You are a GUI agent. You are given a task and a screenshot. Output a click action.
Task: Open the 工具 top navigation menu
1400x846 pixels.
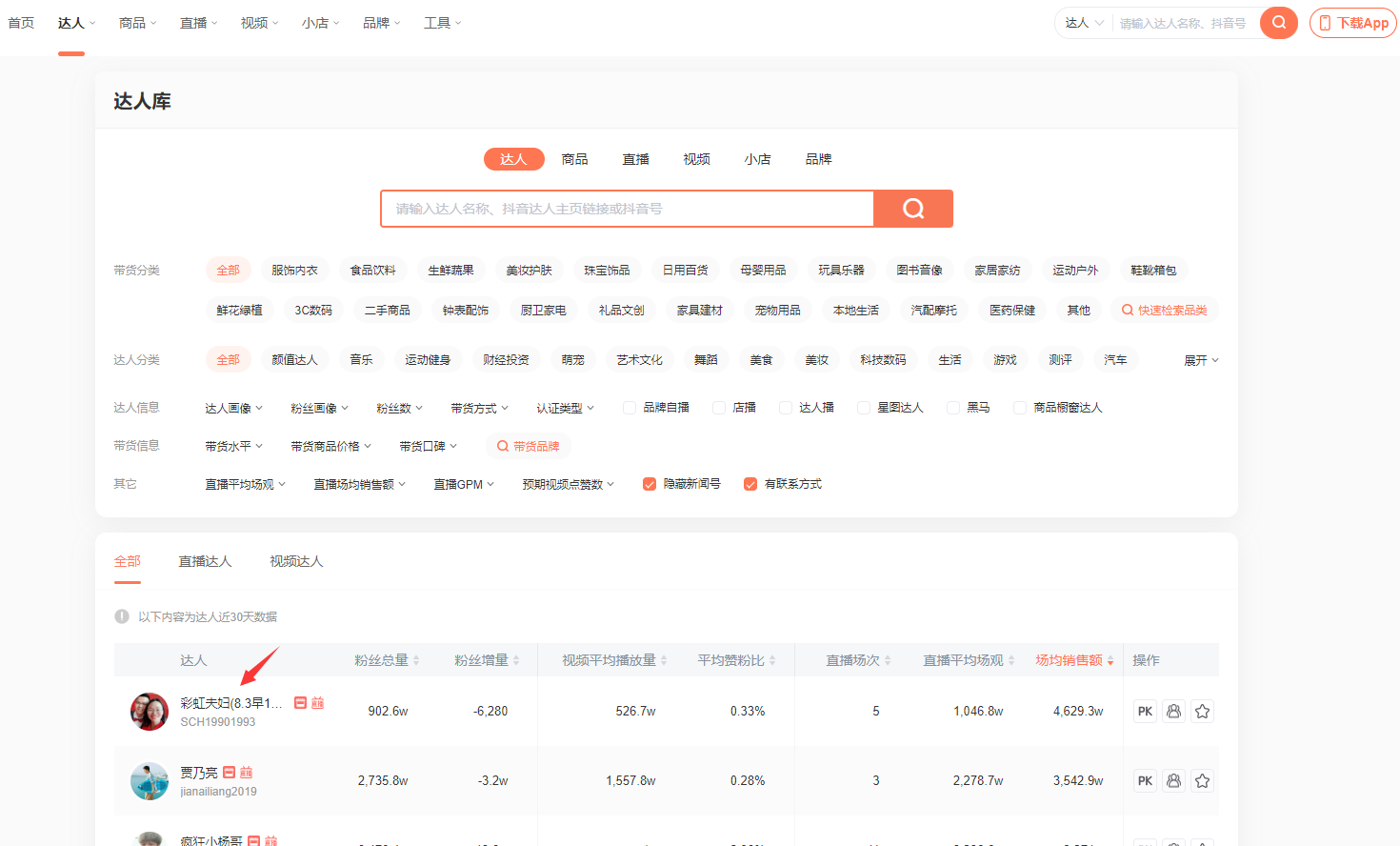442,23
